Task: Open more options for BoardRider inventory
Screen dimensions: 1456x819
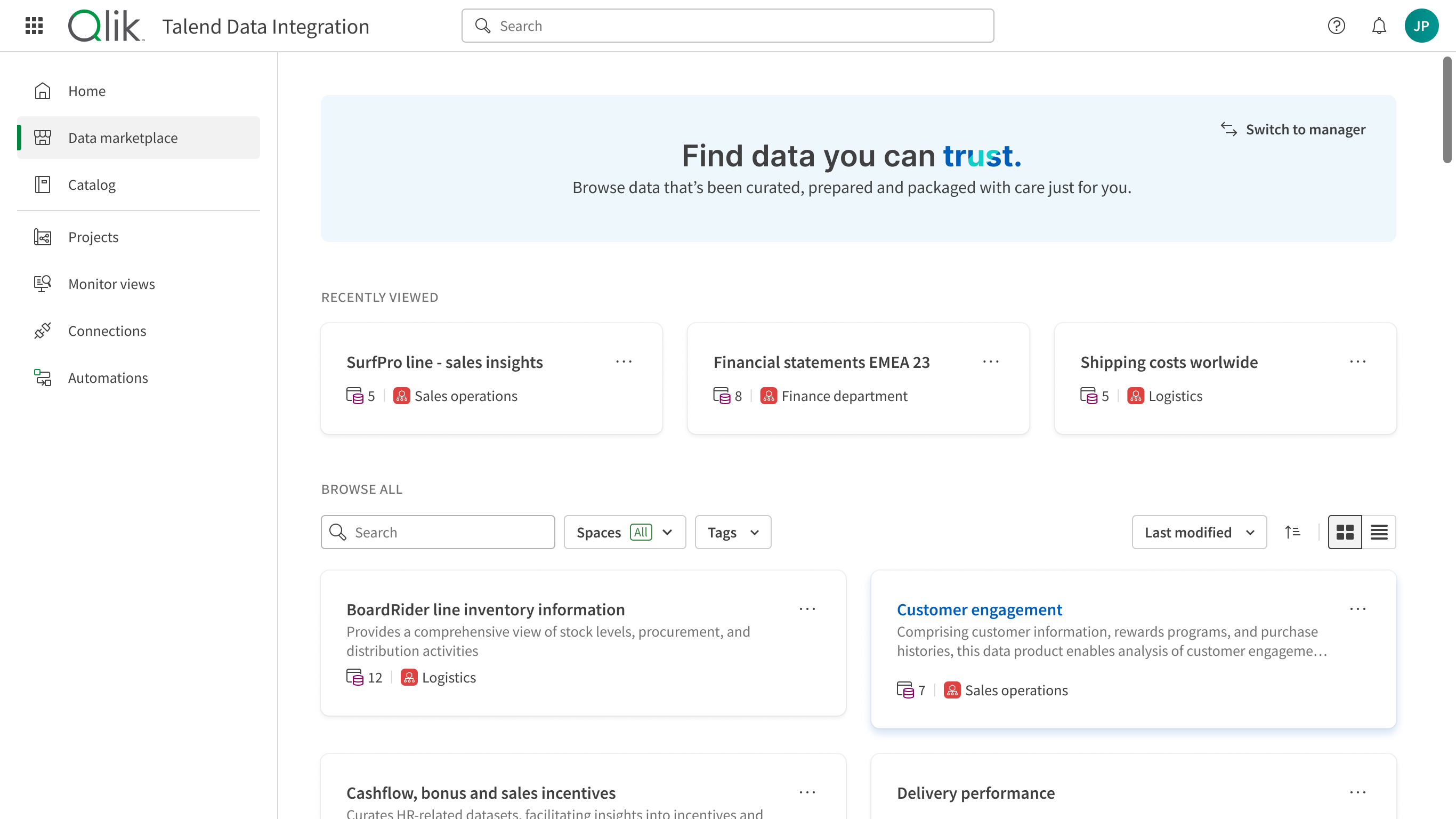Action: pos(807,609)
